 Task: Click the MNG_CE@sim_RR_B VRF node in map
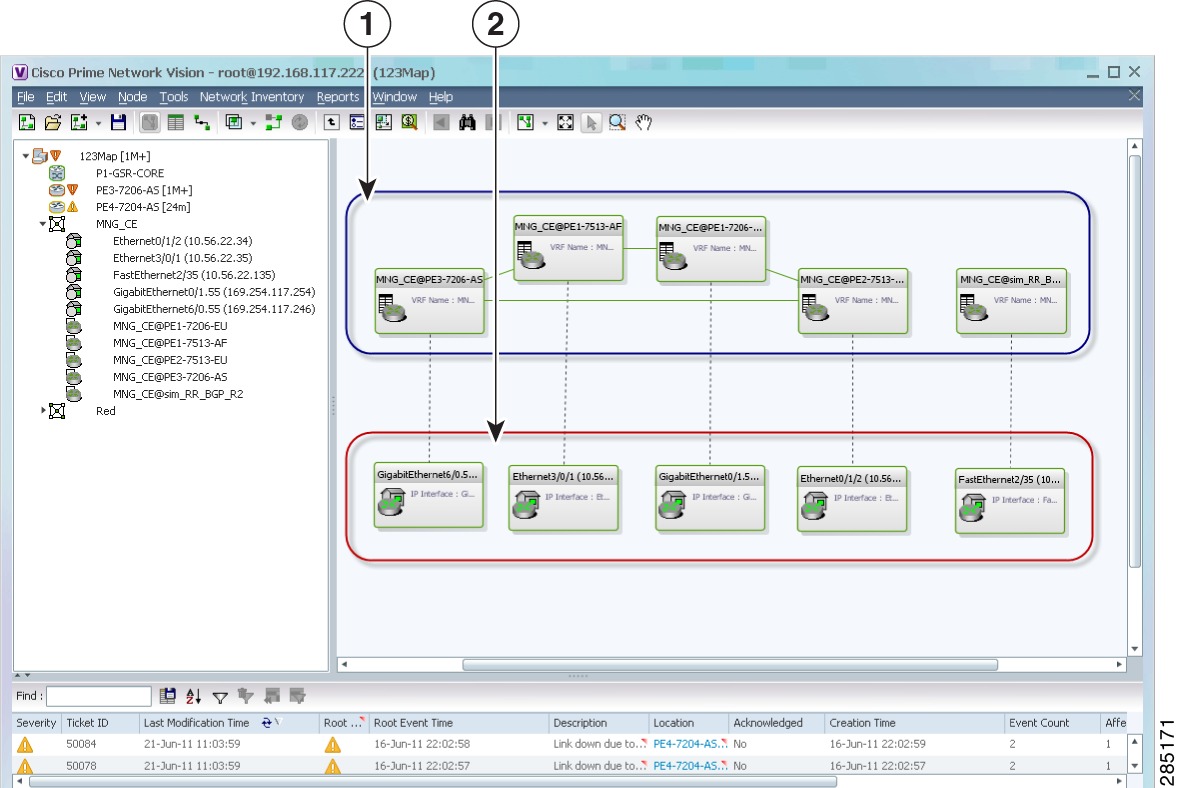1011,301
